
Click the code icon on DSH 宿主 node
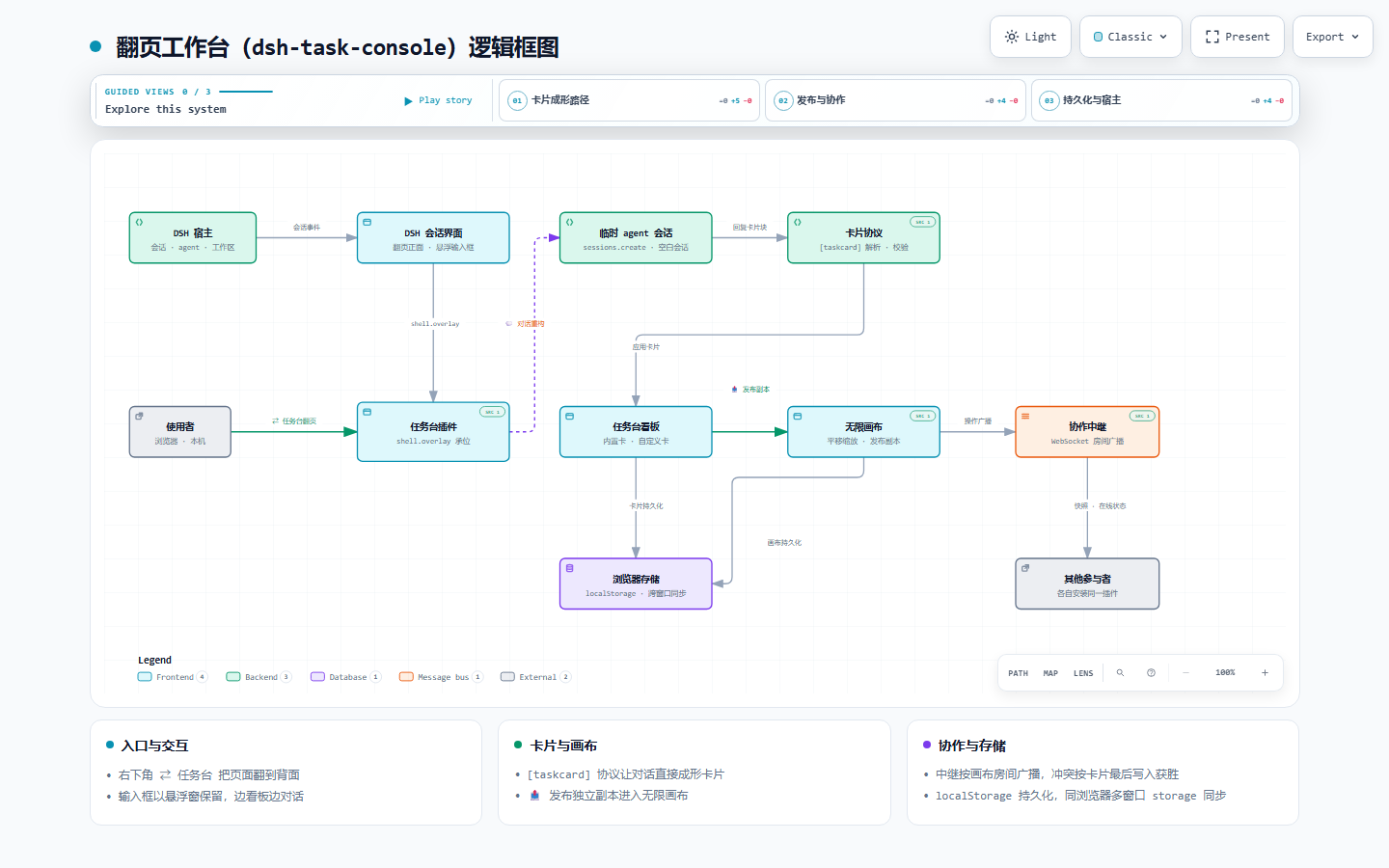(139, 222)
